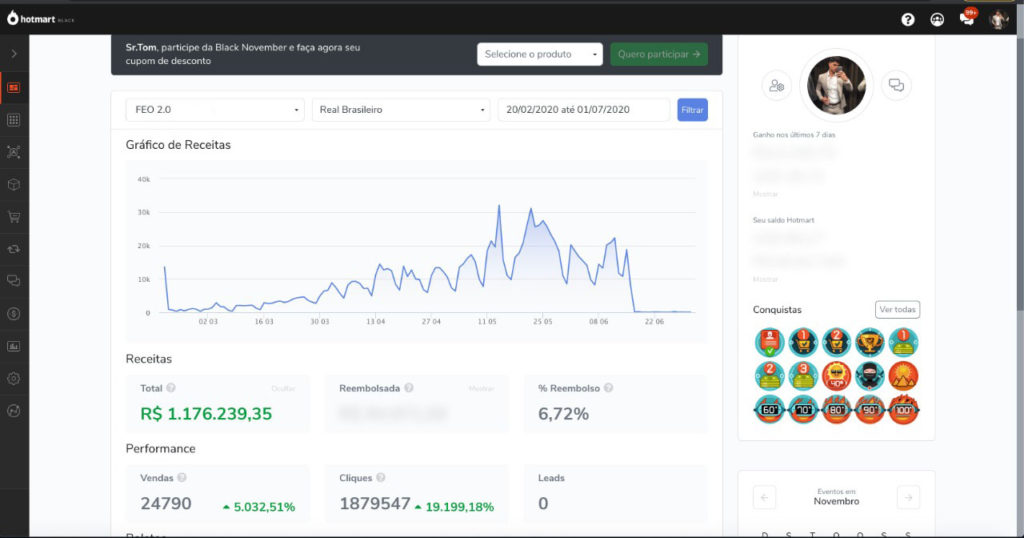The image size is (1024, 538).
Task: Click the date range input field
Action: (x=584, y=110)
